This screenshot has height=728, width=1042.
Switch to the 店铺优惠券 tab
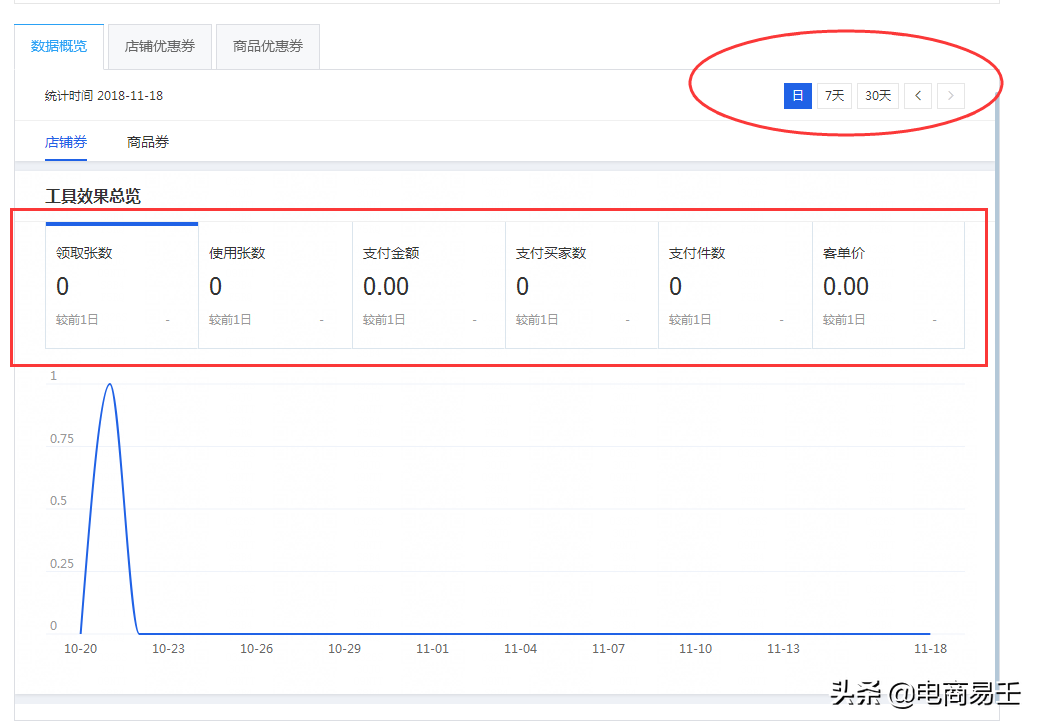tap(159, 47)
